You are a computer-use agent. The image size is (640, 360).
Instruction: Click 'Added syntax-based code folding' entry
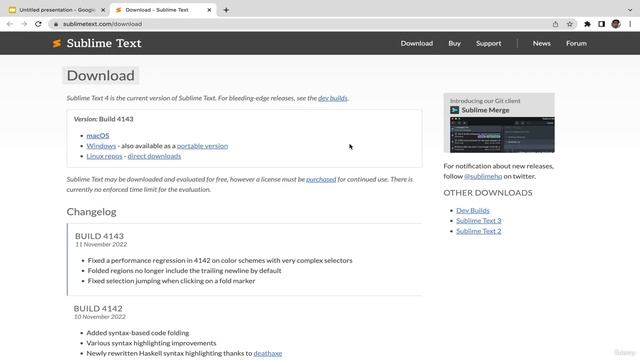[138, 333]
